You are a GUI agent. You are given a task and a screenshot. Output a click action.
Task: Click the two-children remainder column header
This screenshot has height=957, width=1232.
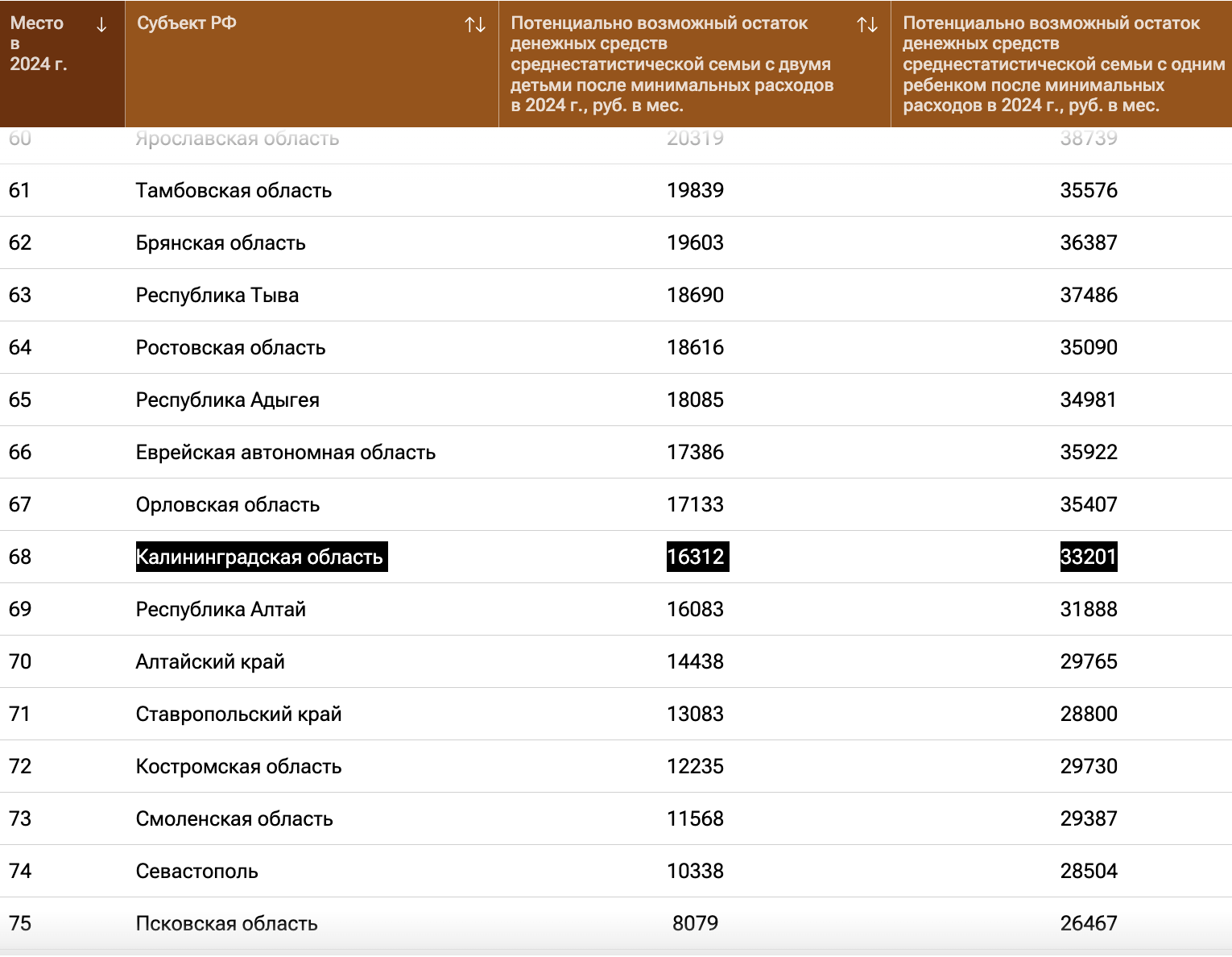tap(695, 64)
